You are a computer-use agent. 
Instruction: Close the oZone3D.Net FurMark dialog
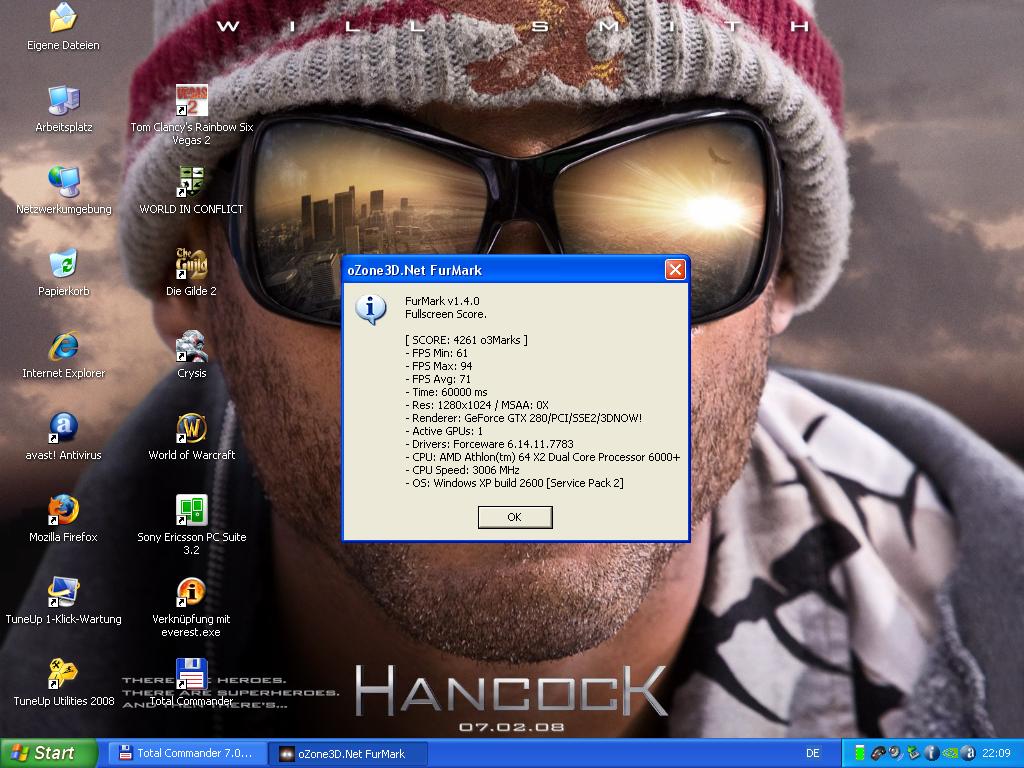pos(675,269)
